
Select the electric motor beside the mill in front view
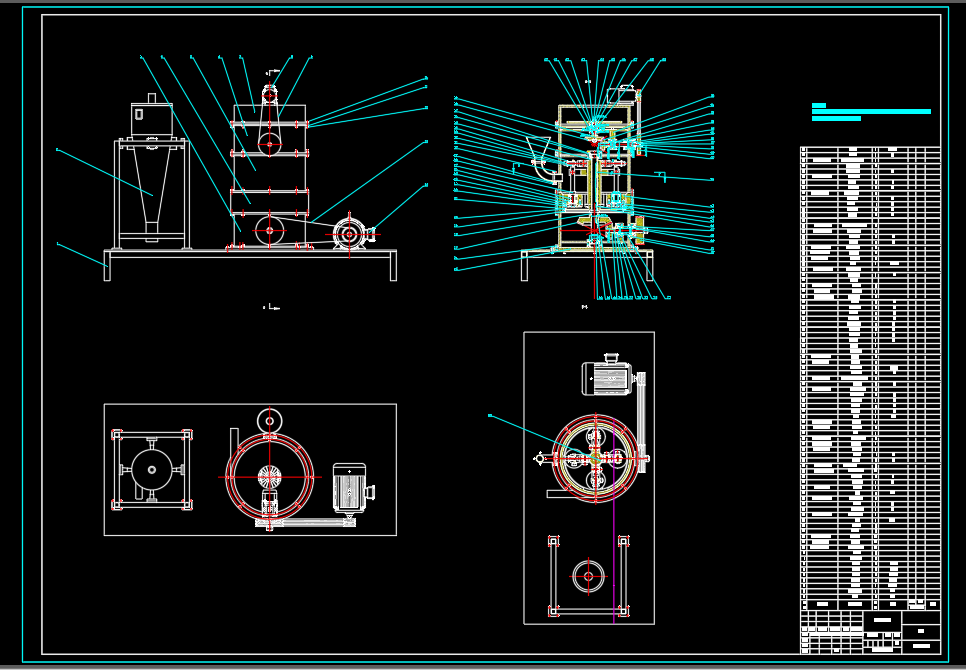[x=351, y=234]
